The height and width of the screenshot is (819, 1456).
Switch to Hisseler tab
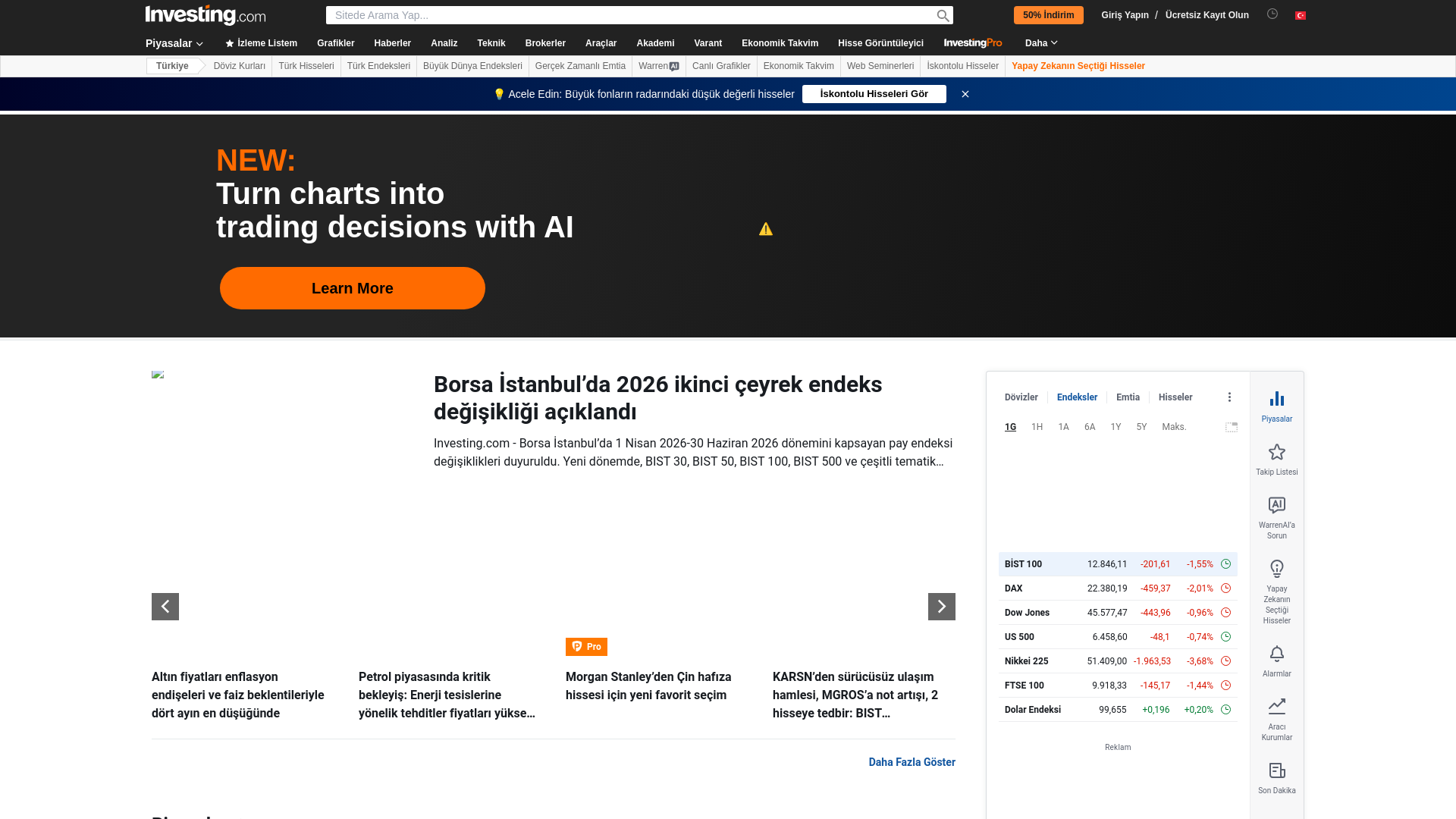1175,397
